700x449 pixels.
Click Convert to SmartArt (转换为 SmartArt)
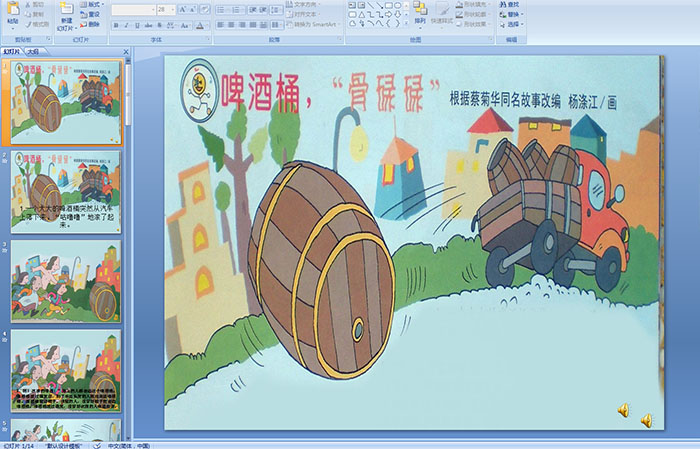pyautogui.click(x=312, y=25)
